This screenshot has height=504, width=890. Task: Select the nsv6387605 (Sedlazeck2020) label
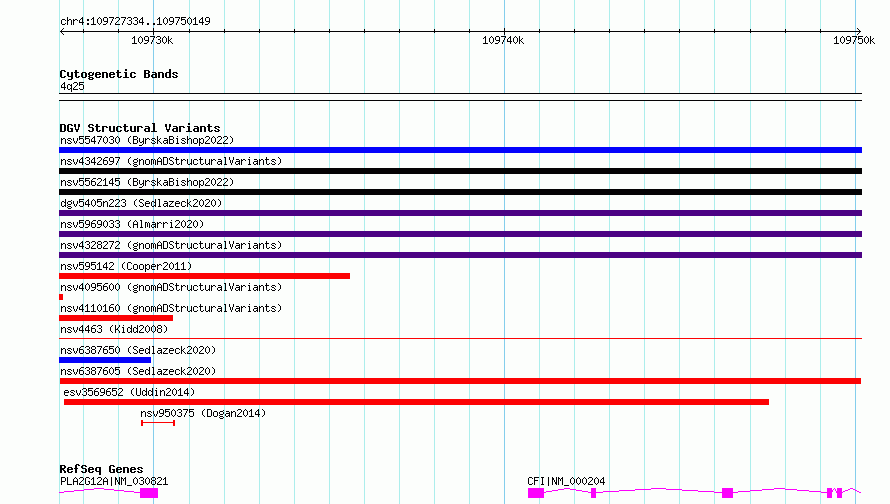(x=138, y=371)
